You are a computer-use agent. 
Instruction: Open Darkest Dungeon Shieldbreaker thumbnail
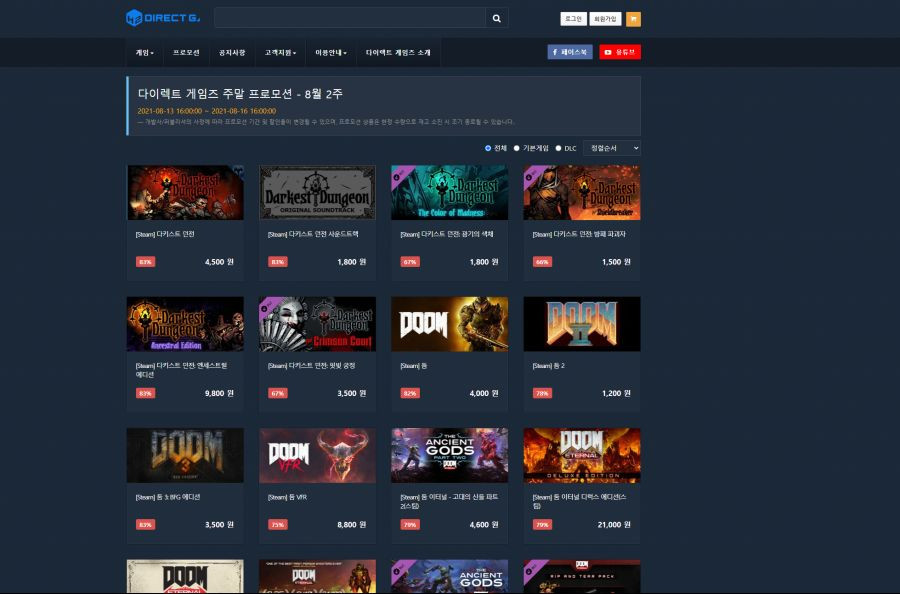(x=582, y=192)
